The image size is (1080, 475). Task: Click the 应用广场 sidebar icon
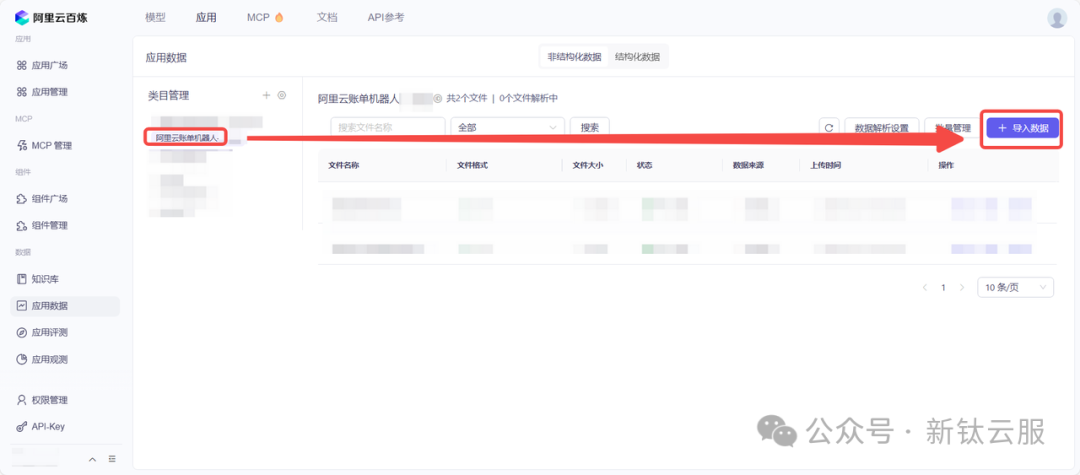(x=21, y=65)
